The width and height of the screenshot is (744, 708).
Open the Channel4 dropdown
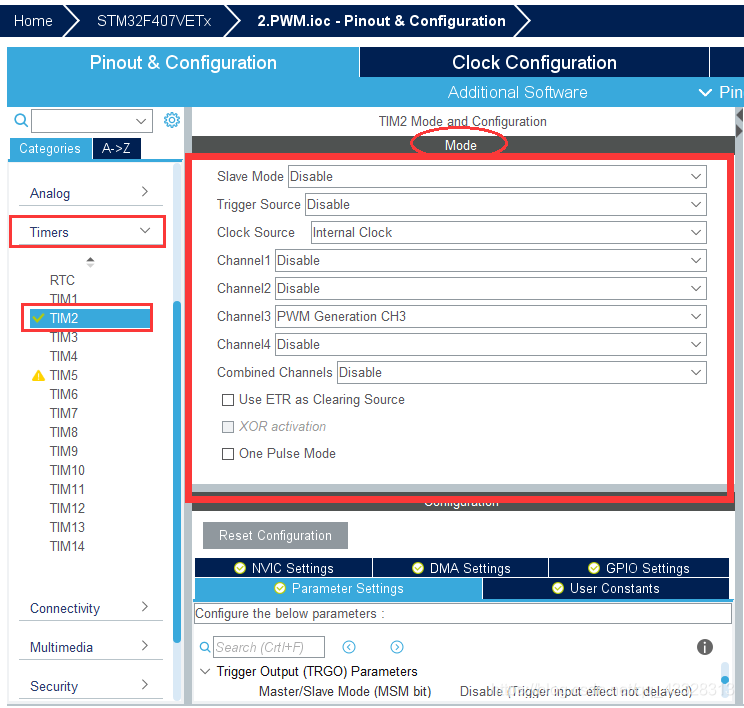(491, 345)
